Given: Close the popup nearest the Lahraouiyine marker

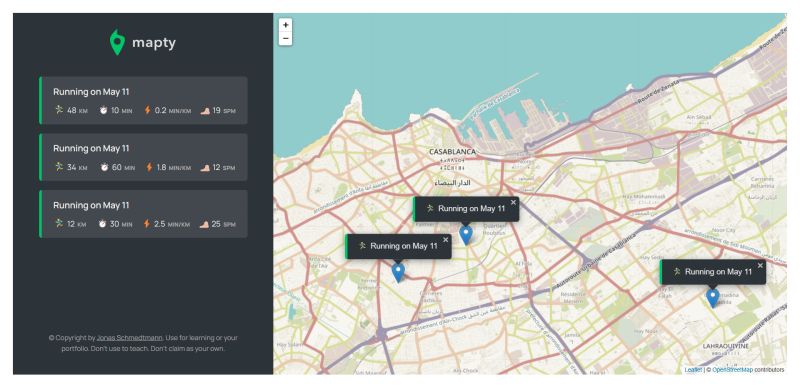Looking at the screenshot, I should pos(760,265).
